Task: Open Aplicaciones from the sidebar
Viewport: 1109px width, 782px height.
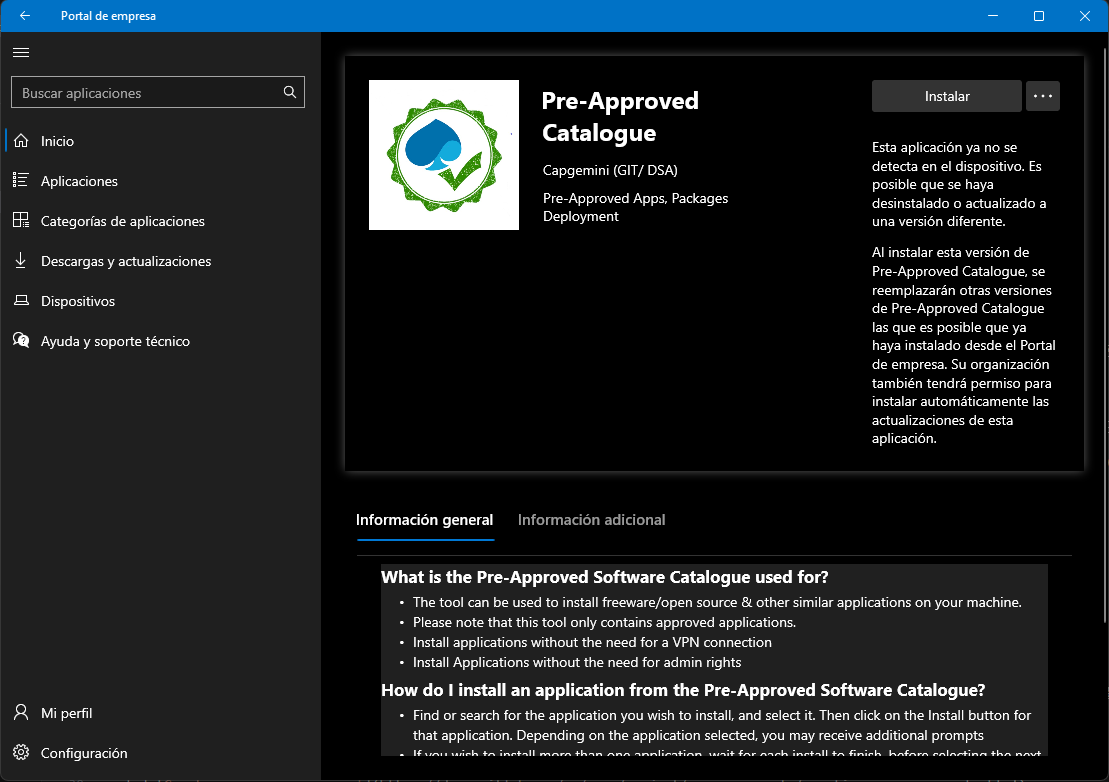Action: [79, 181]
